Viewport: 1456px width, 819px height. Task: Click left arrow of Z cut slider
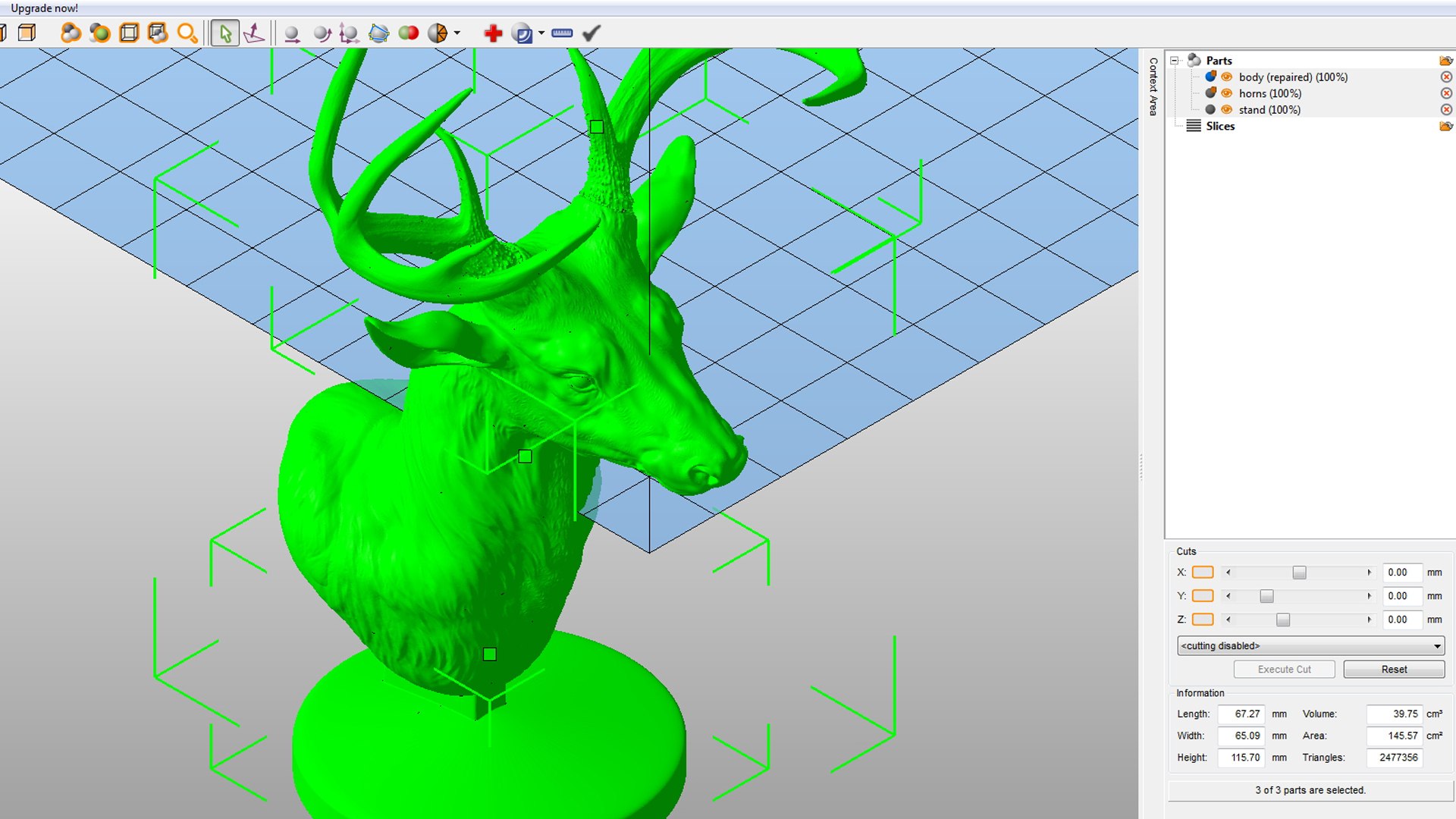click(x=1228, y=620)
